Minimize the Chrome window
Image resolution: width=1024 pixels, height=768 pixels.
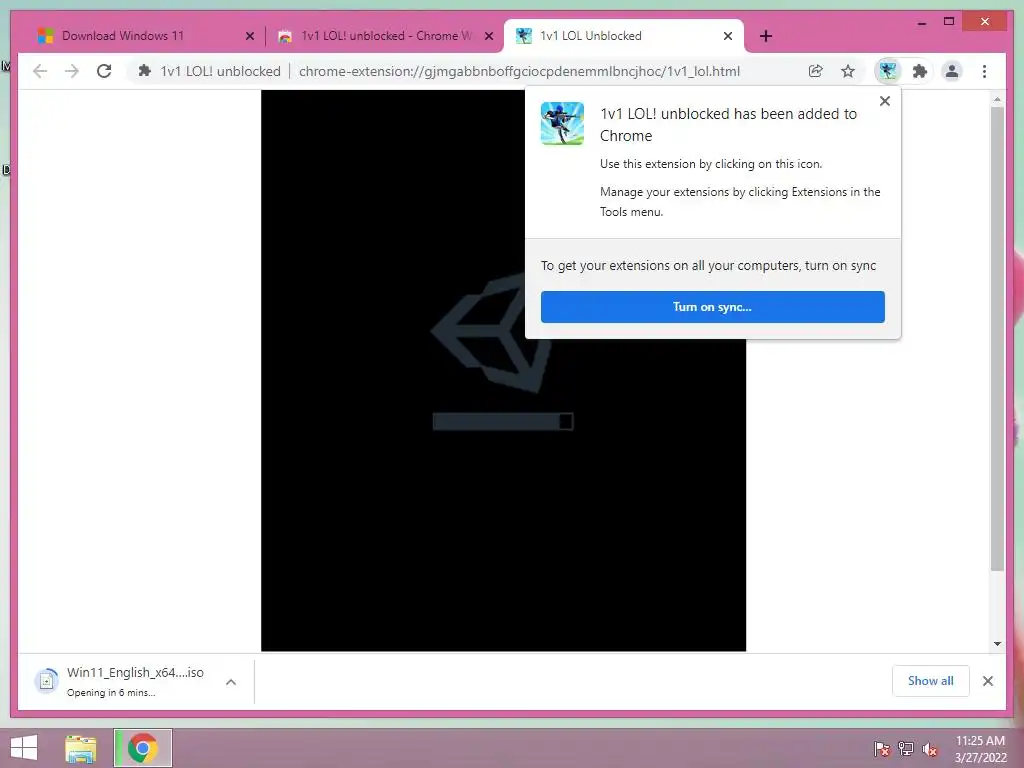pyautogui.click(x=921, y=22)
